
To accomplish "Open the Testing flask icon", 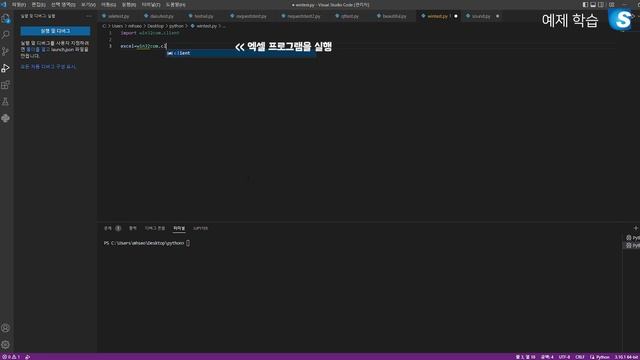I will [6, 102].
